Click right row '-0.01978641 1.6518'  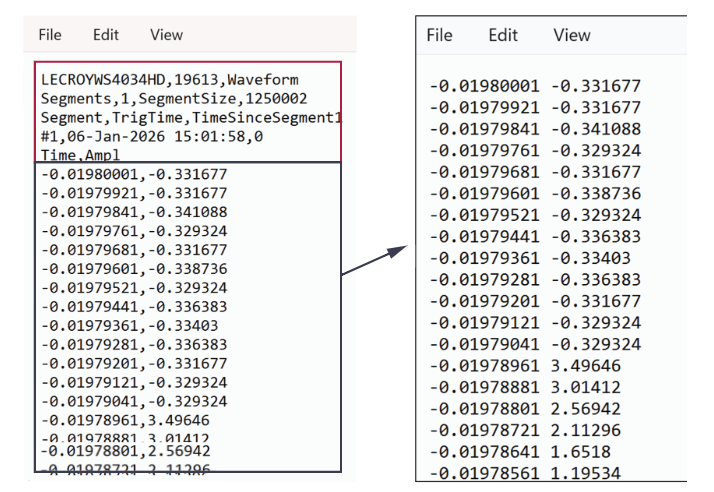(x=520, y=452)
